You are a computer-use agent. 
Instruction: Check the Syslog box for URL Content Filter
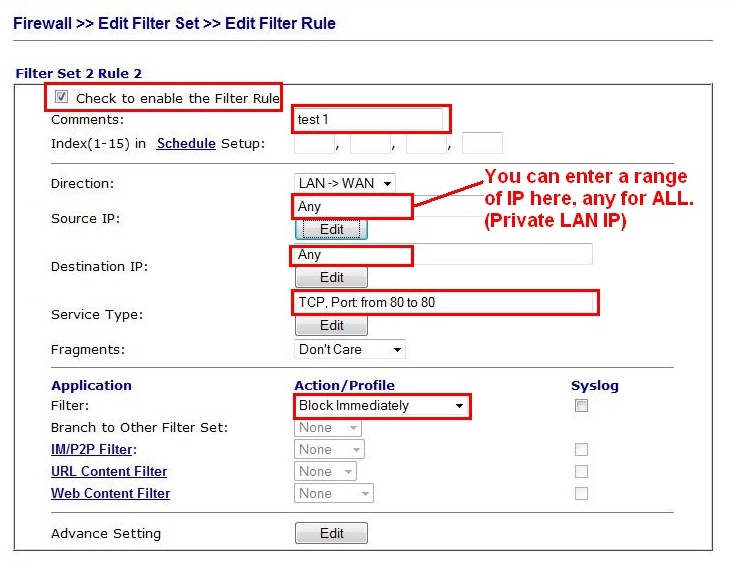[x=581, y=472]
